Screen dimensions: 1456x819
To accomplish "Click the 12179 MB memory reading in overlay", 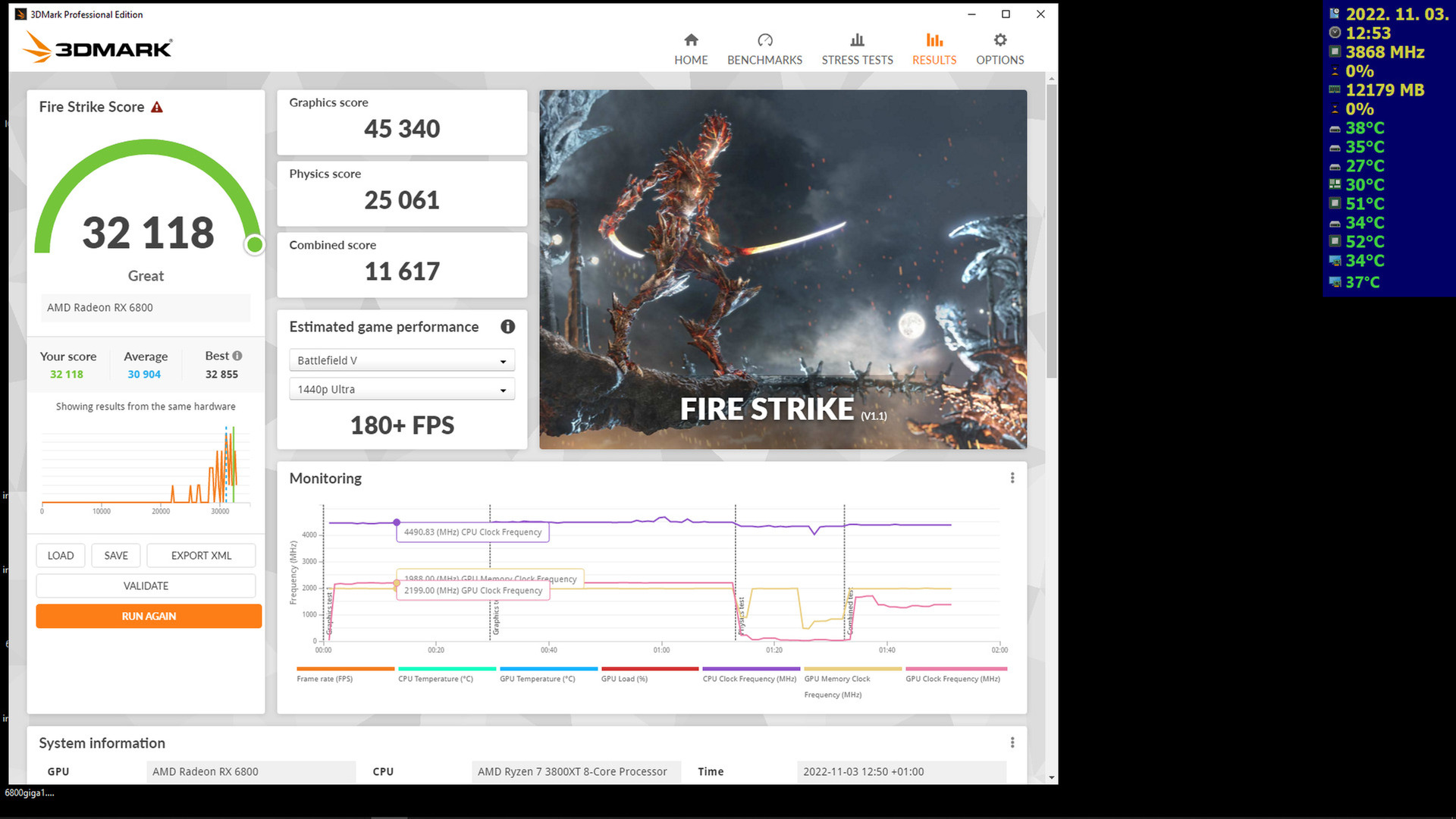I will [1385, 90].
